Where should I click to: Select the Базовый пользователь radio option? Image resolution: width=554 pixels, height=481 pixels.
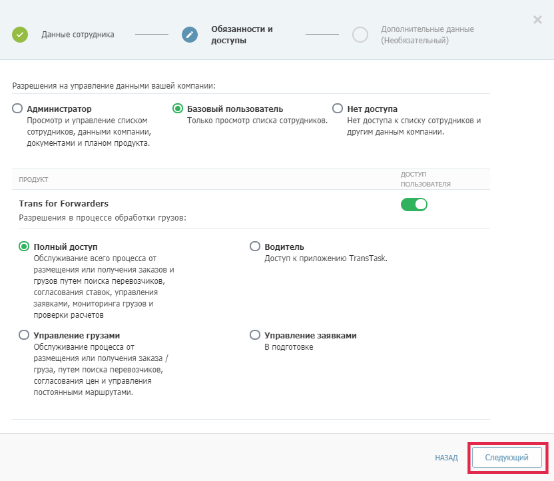(178, 108)
